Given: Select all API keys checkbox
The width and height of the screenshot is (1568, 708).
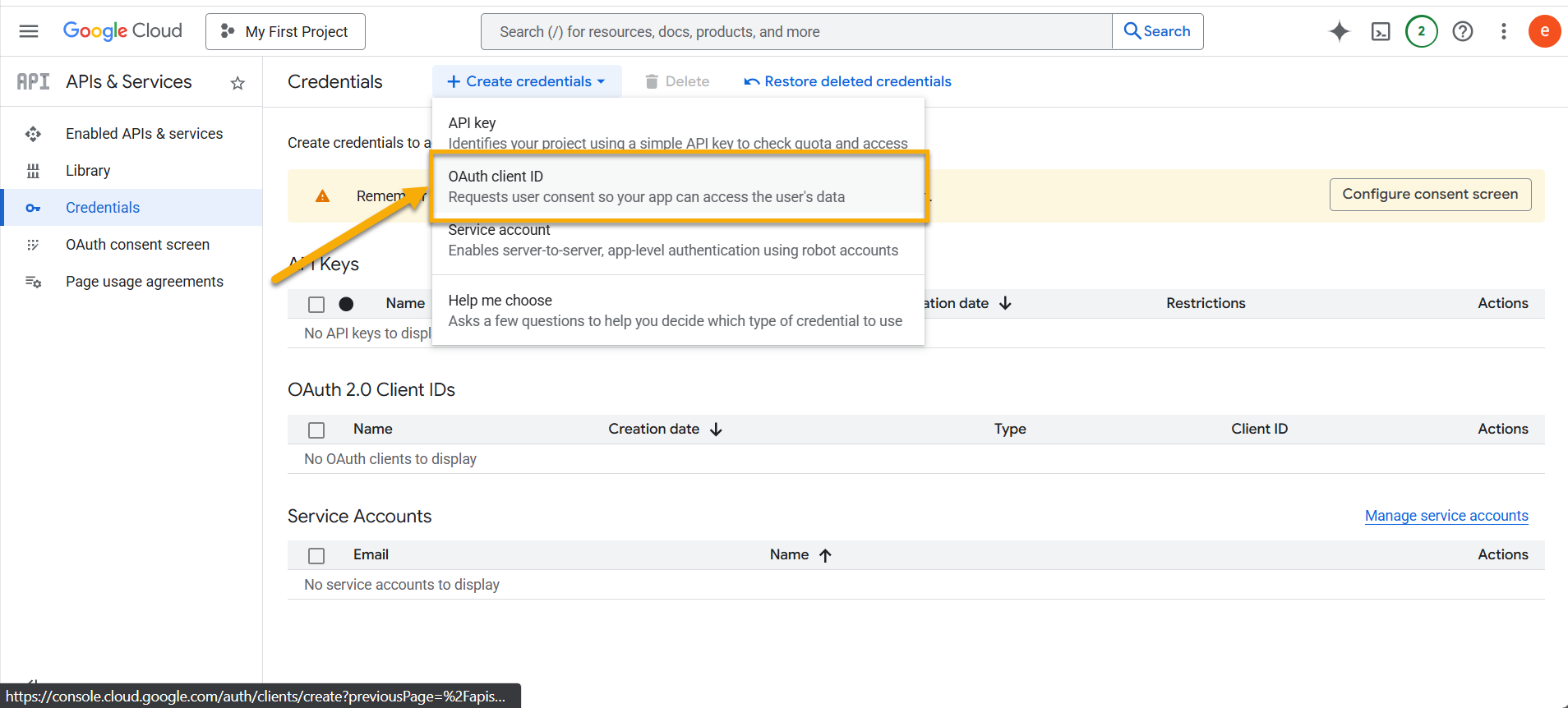Looking at the screenshot, I should click(x=316, y=304).
